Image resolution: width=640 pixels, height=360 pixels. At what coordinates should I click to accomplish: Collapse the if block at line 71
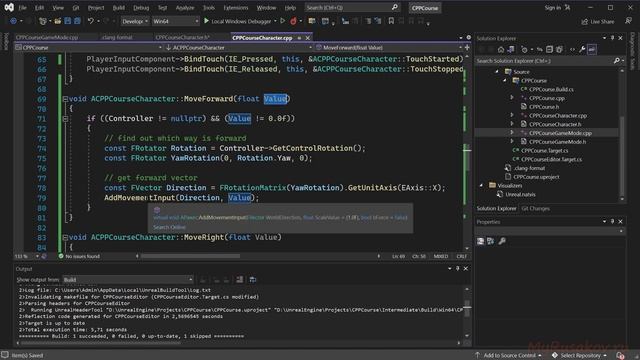coord(65,118)
